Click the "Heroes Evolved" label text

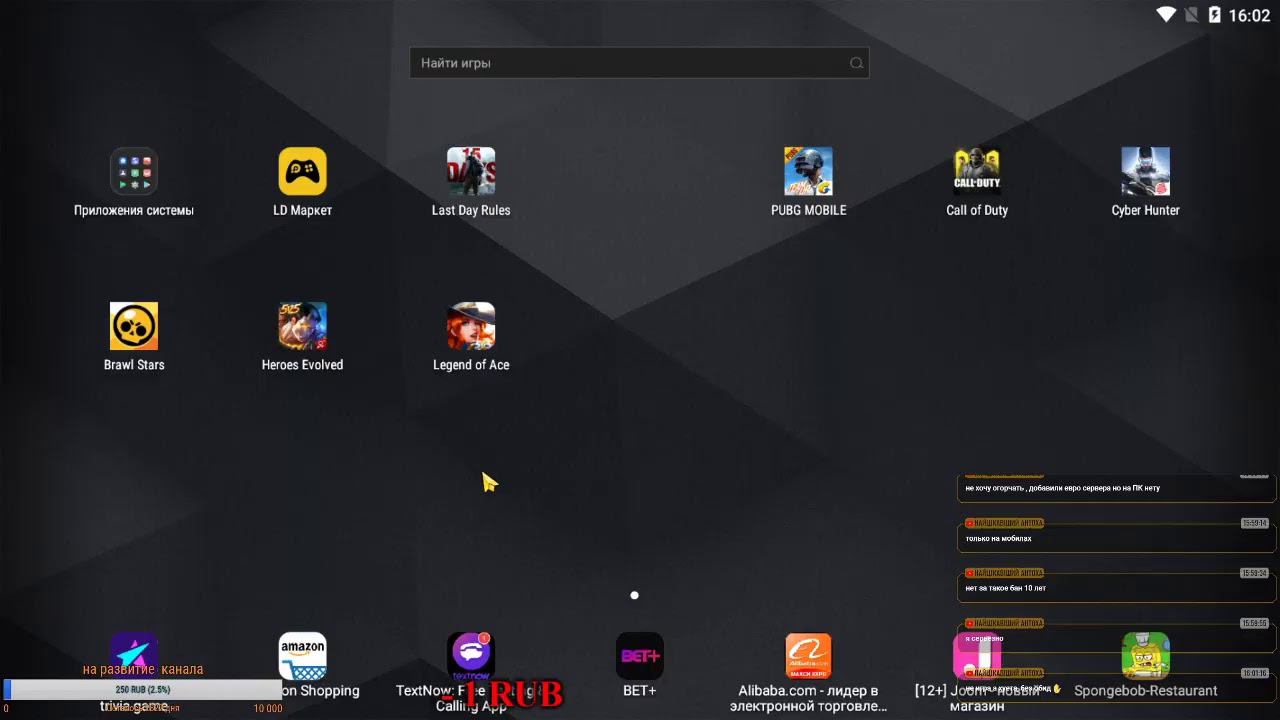tap(302, 364)
